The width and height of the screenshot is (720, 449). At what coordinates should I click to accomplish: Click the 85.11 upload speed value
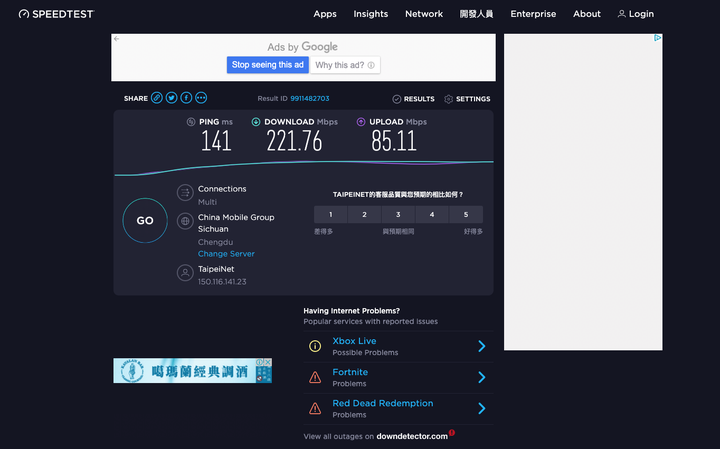pyautogui.click(x=394, y=140)
